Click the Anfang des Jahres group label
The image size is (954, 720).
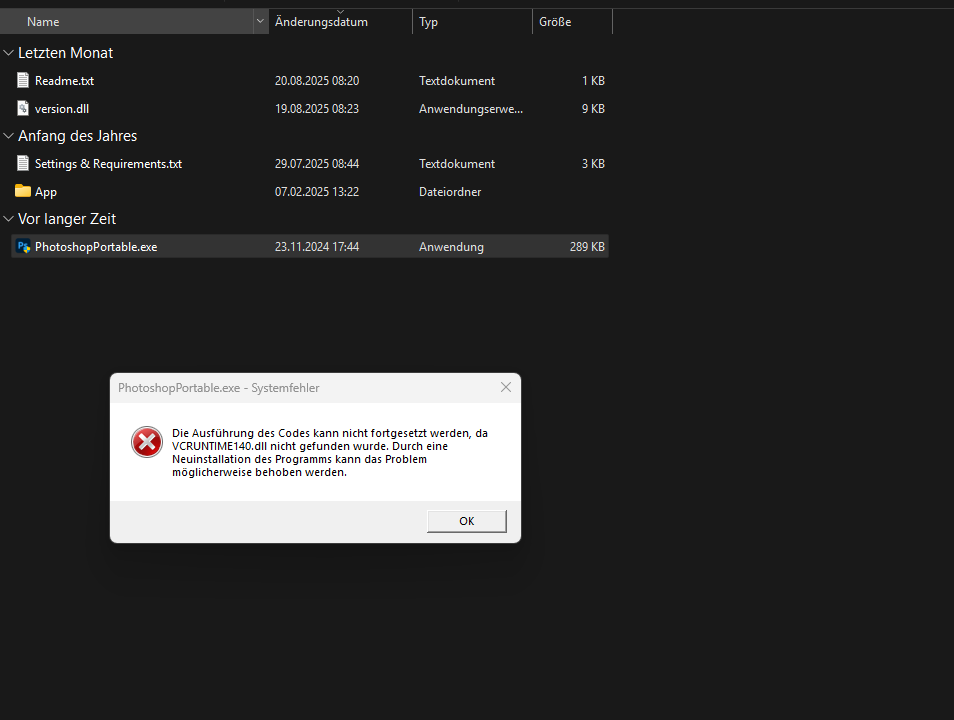78,136
